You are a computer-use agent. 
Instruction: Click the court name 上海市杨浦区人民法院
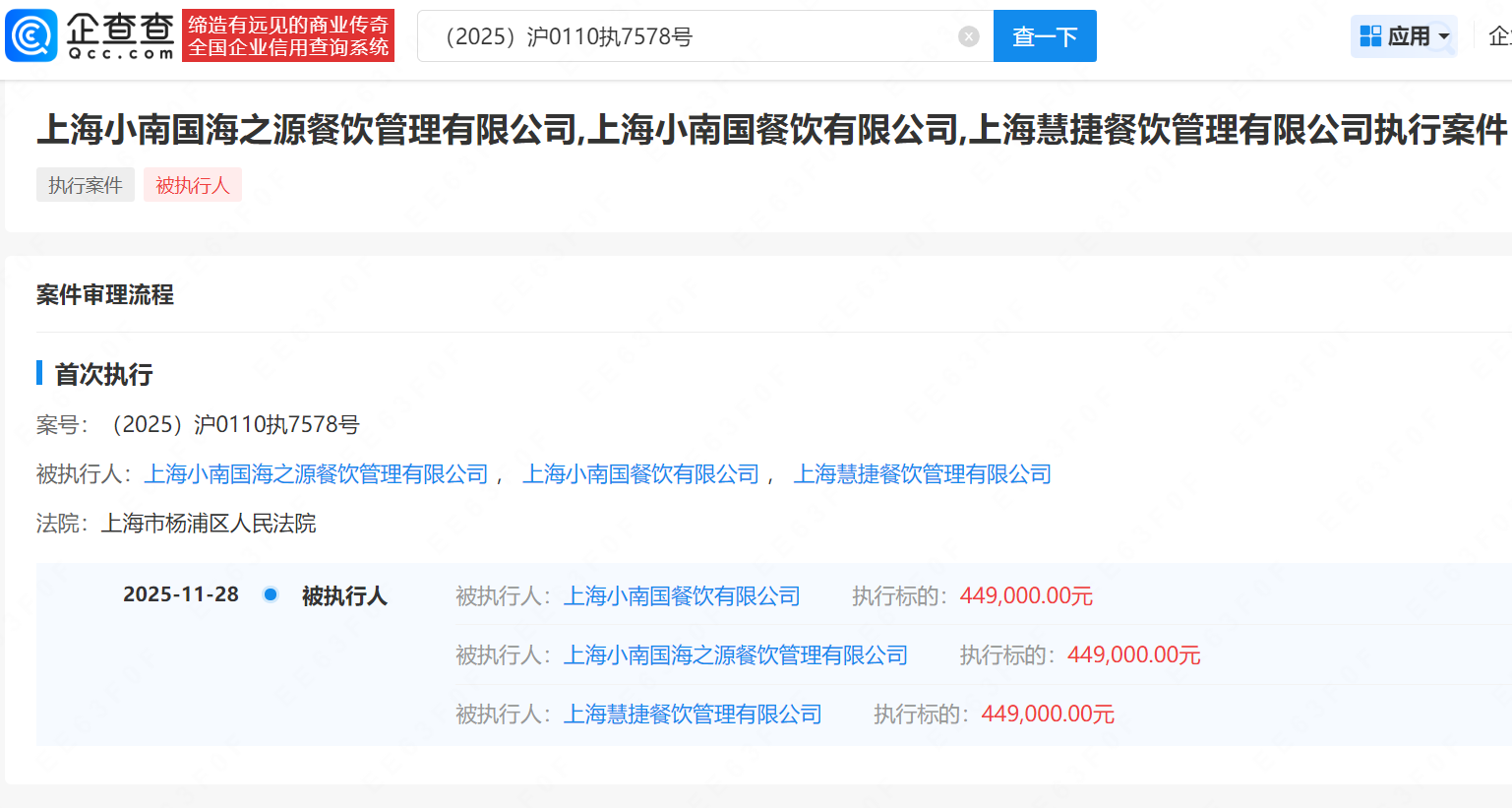[209, 524]
